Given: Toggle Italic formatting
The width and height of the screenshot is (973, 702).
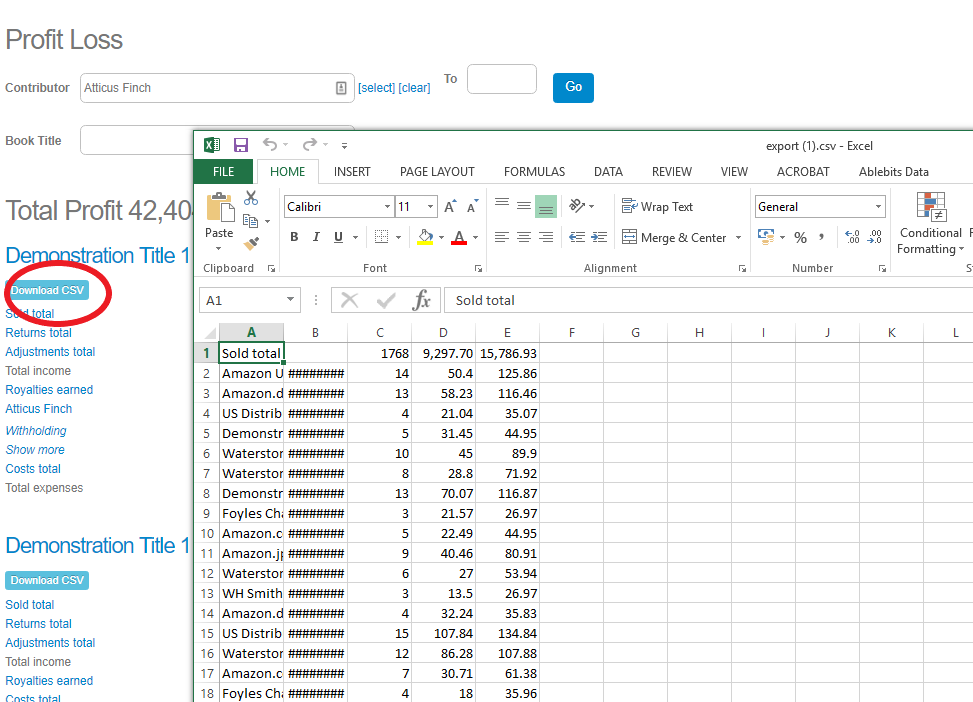Looking at the screenshot, I should pos(316,237).
